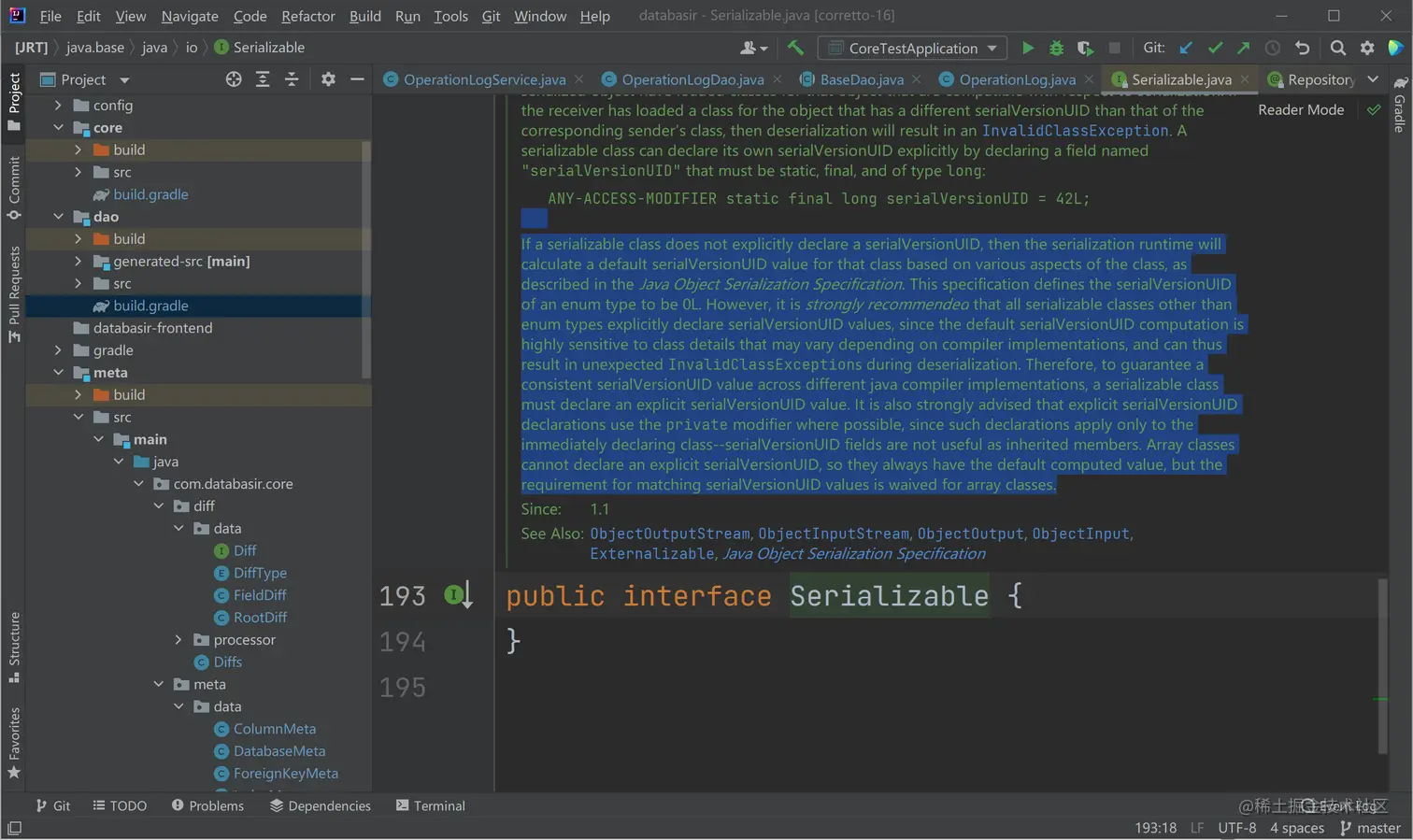Expand the gradle folder in the project tree

[x=58, y=350]
